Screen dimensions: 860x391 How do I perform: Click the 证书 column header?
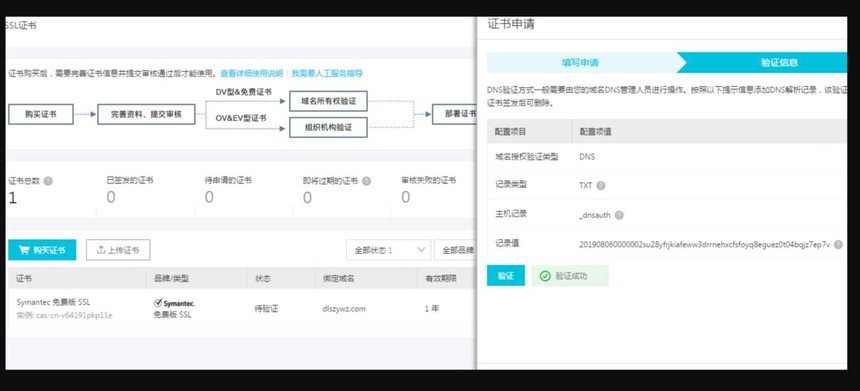(x=24, y=279)
